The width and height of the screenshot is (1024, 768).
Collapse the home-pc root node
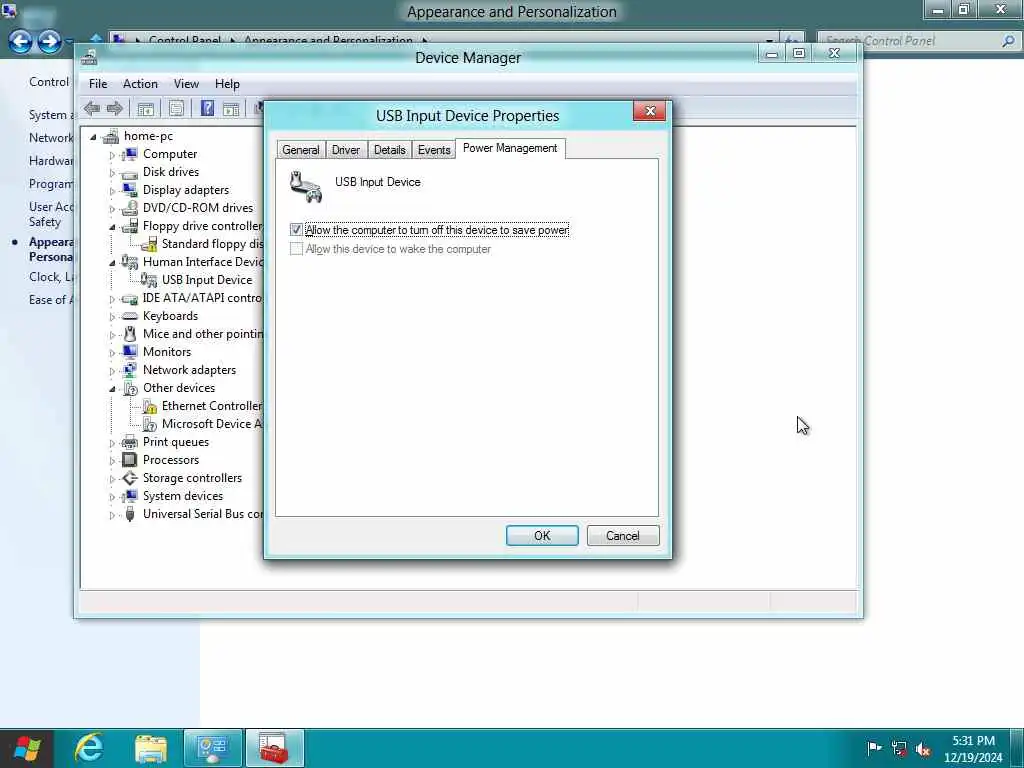pyautogui.click(x=93, y=136)
